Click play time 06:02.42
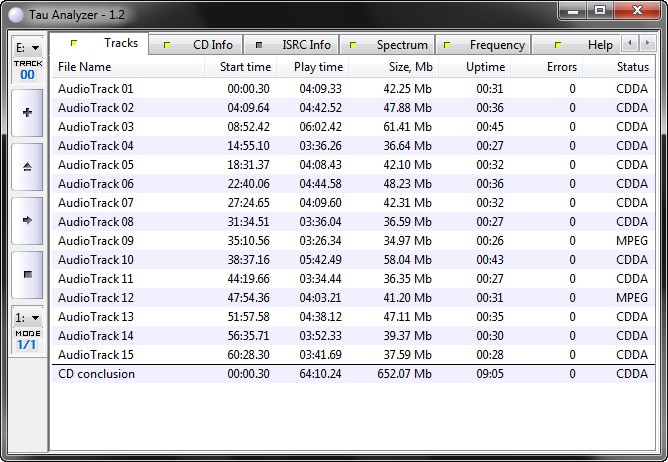The image size is (668, 462). [320, 127]
